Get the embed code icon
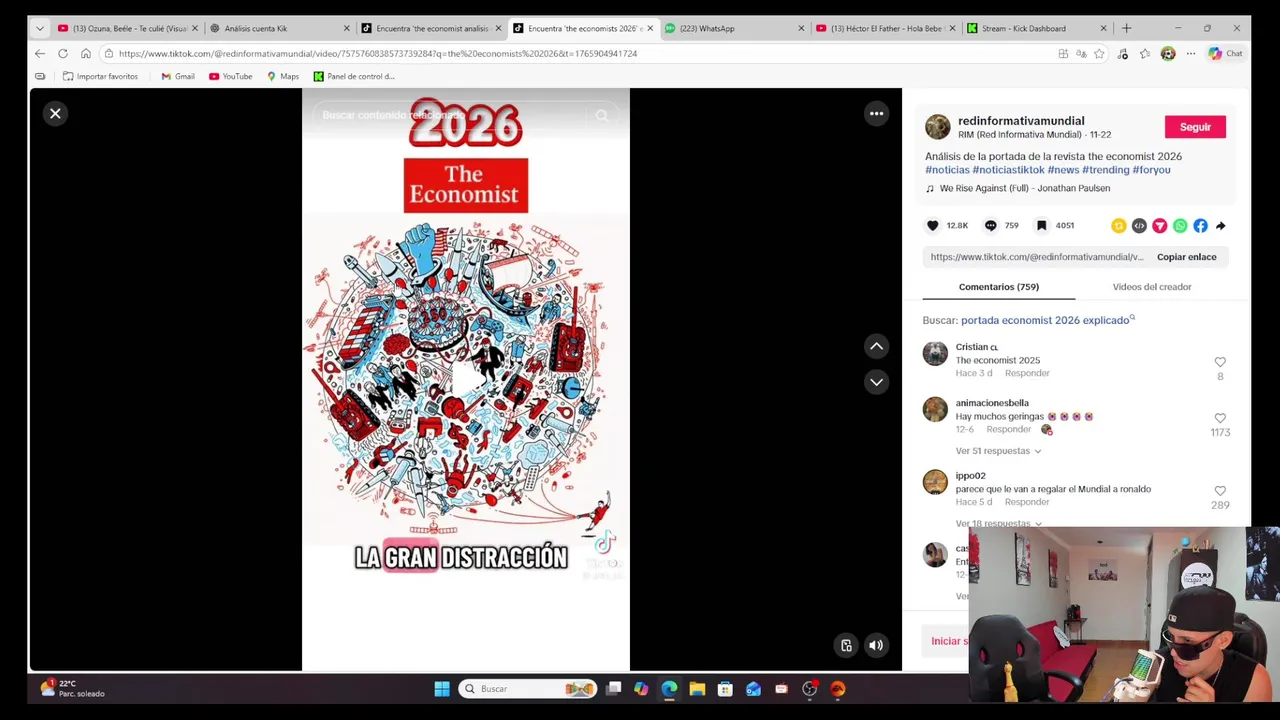 pos(1139,226)
